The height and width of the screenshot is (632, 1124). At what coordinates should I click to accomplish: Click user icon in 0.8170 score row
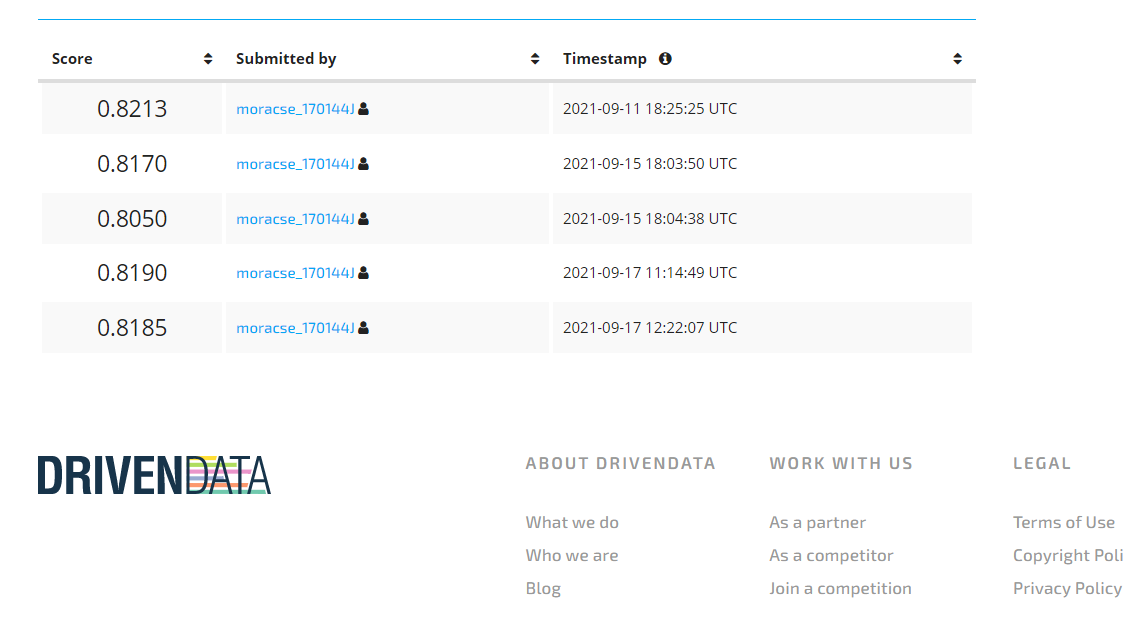[x=363, y=164]
